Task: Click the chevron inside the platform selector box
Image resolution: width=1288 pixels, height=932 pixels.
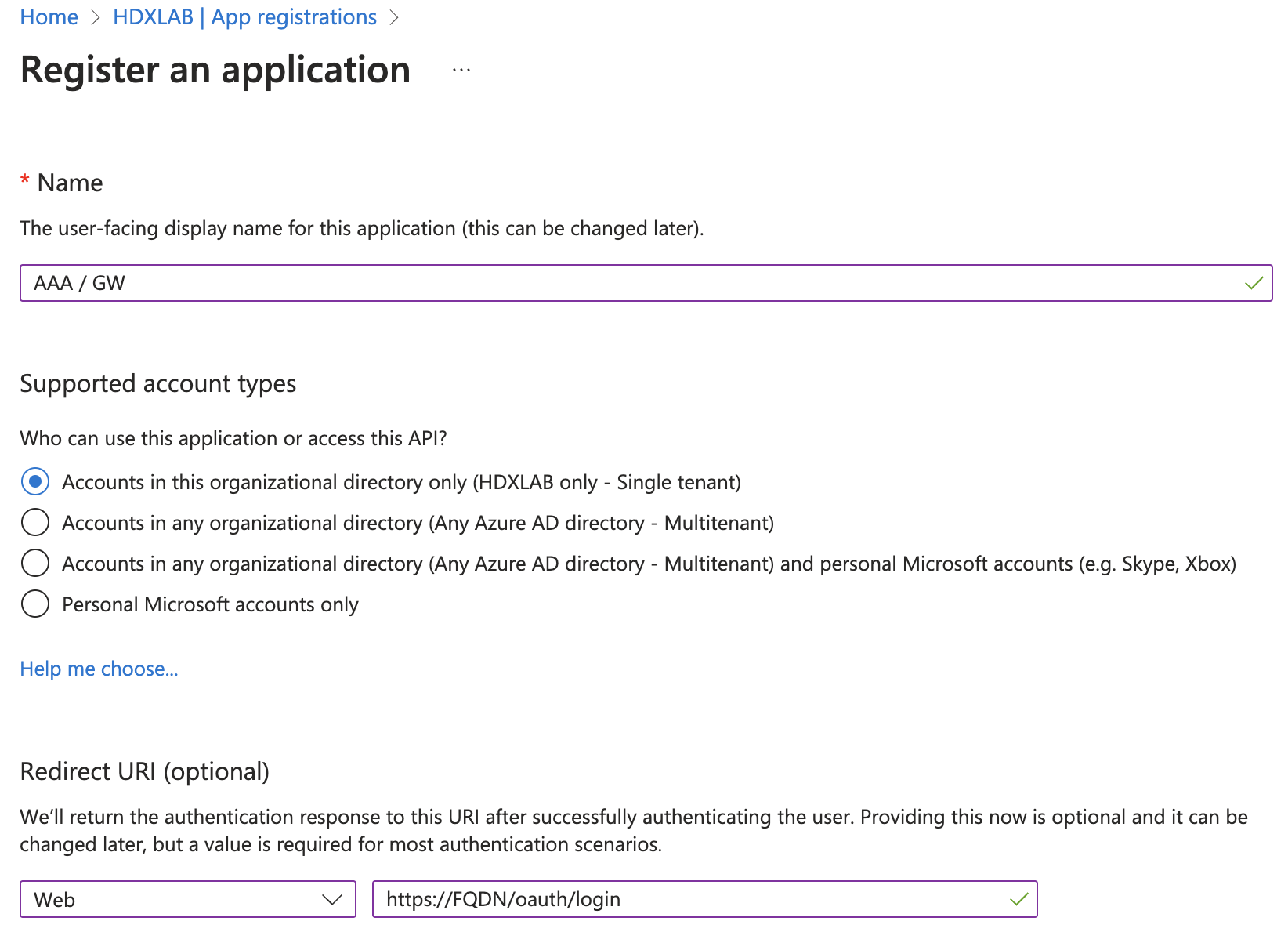Action: (x=332, y=899)
